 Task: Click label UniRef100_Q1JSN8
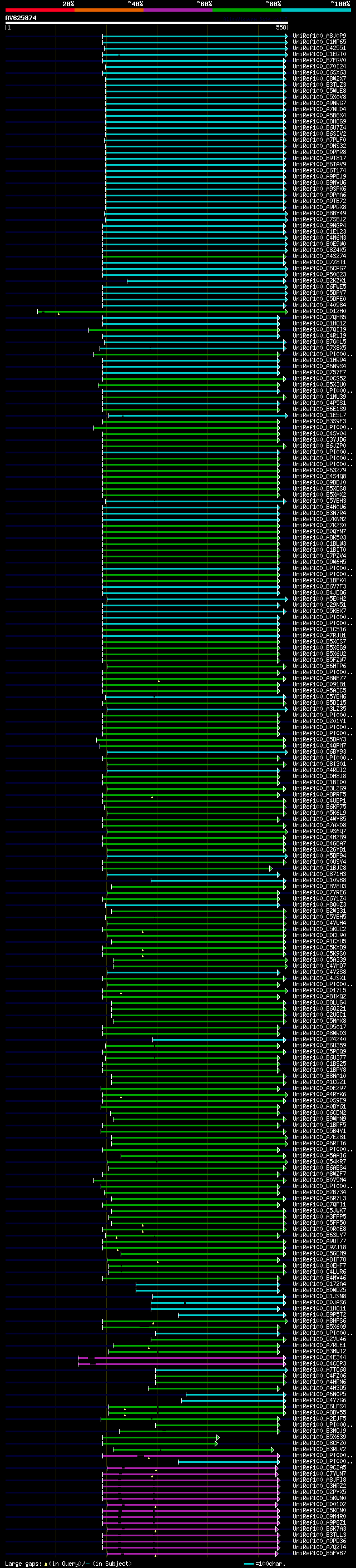(x=319, y=1296)
